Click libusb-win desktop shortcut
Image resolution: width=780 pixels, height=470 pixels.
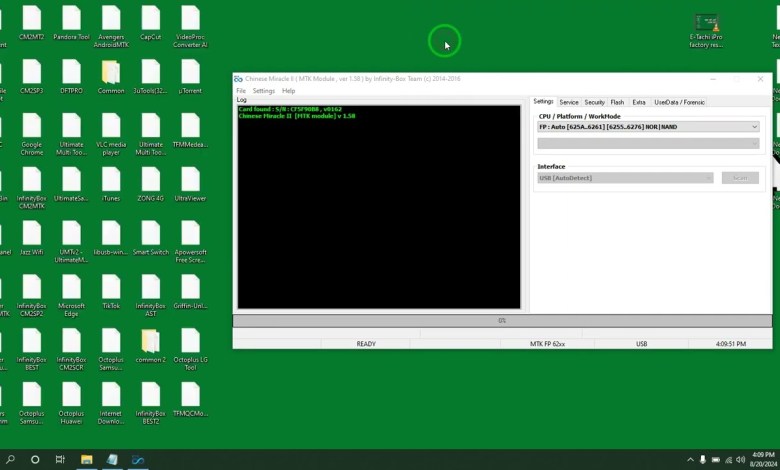111,238
